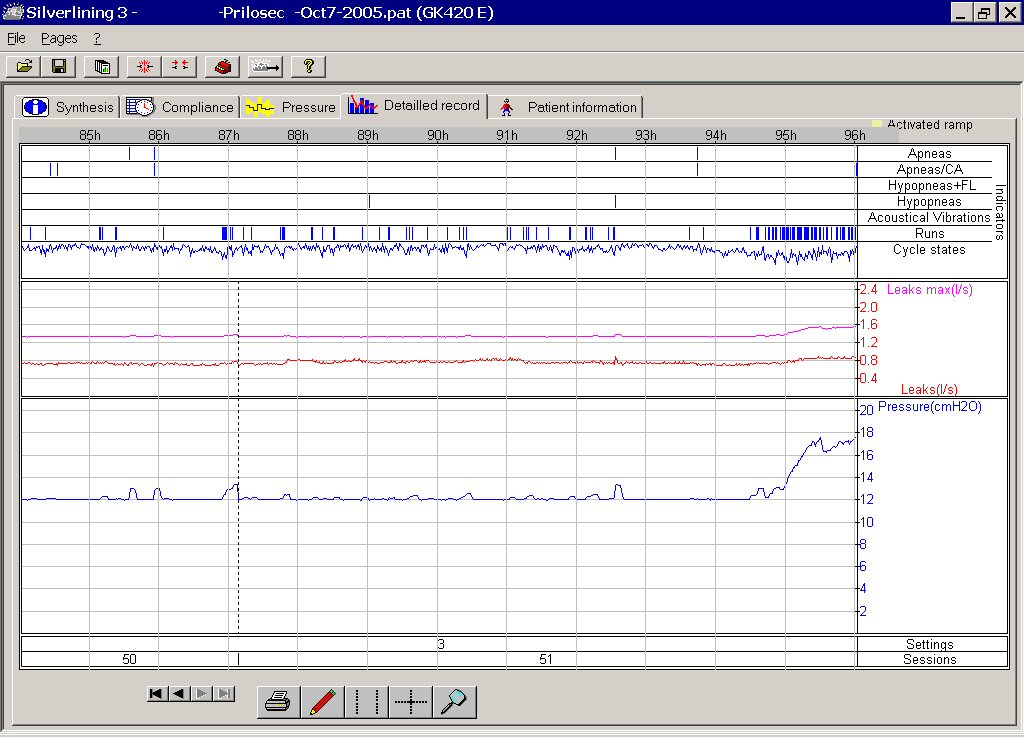This screenshot has height=737, width=1024.
Task: Click the Sessions row label
Action: [x=929, y=659]
